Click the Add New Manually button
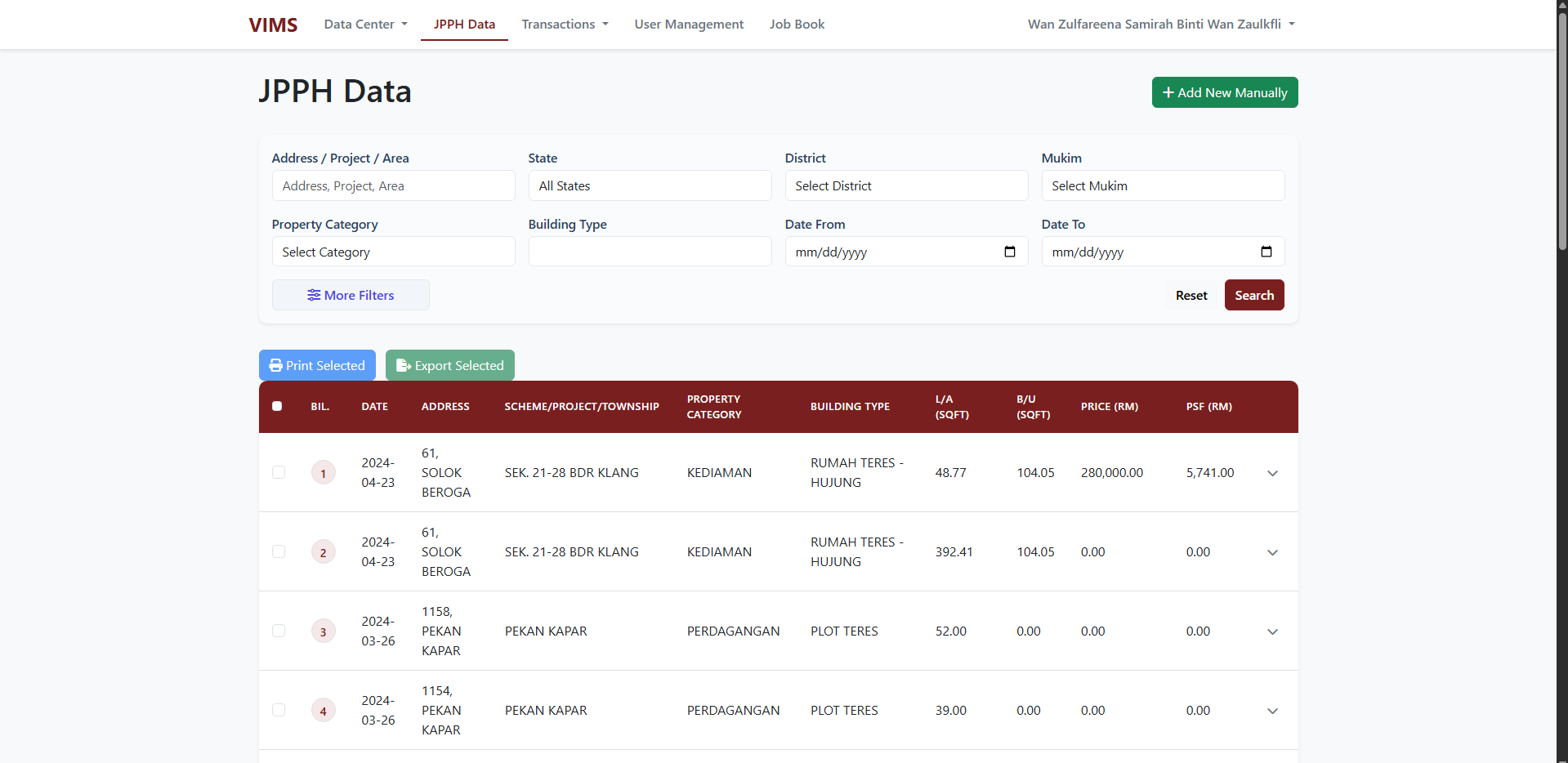The height and width of the screenshot is (763, 1568). (1224, 92)
